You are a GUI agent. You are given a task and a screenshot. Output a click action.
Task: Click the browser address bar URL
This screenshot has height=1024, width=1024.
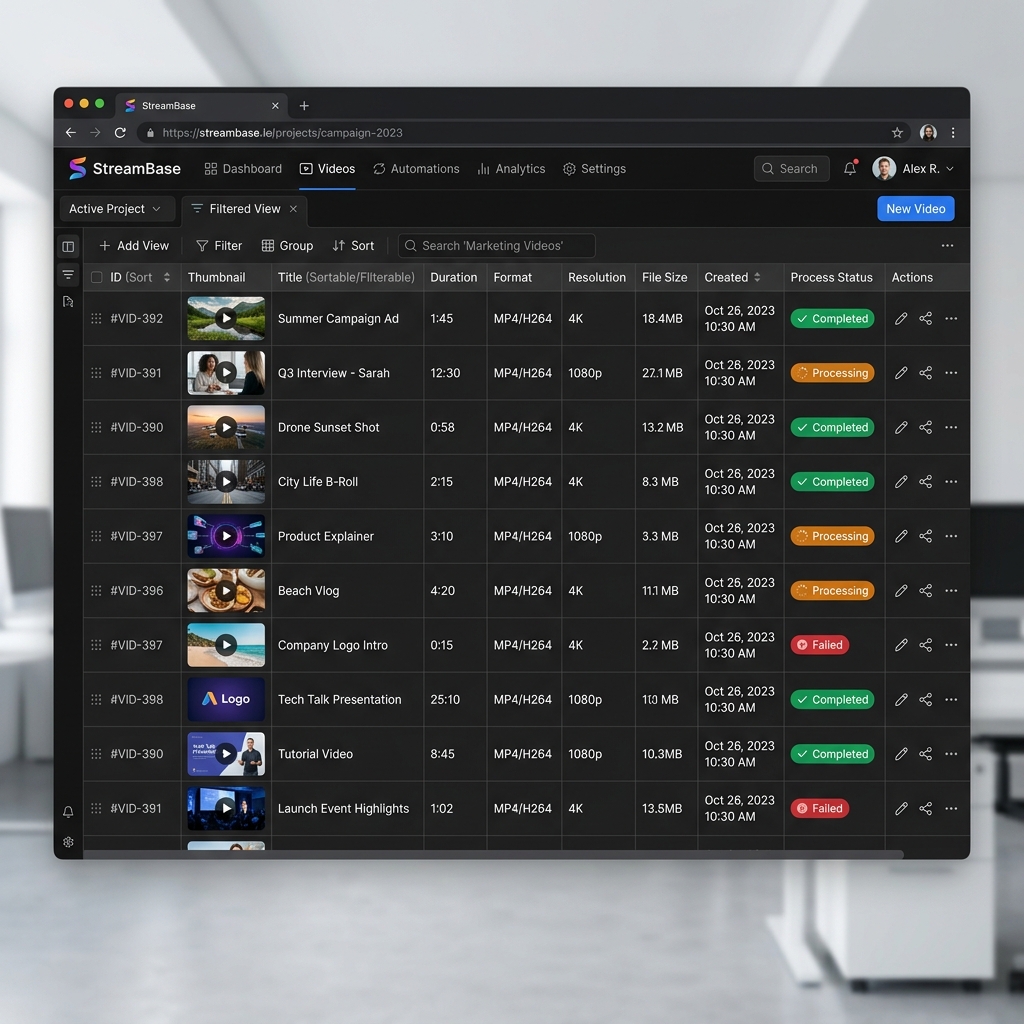coord(282,133)
